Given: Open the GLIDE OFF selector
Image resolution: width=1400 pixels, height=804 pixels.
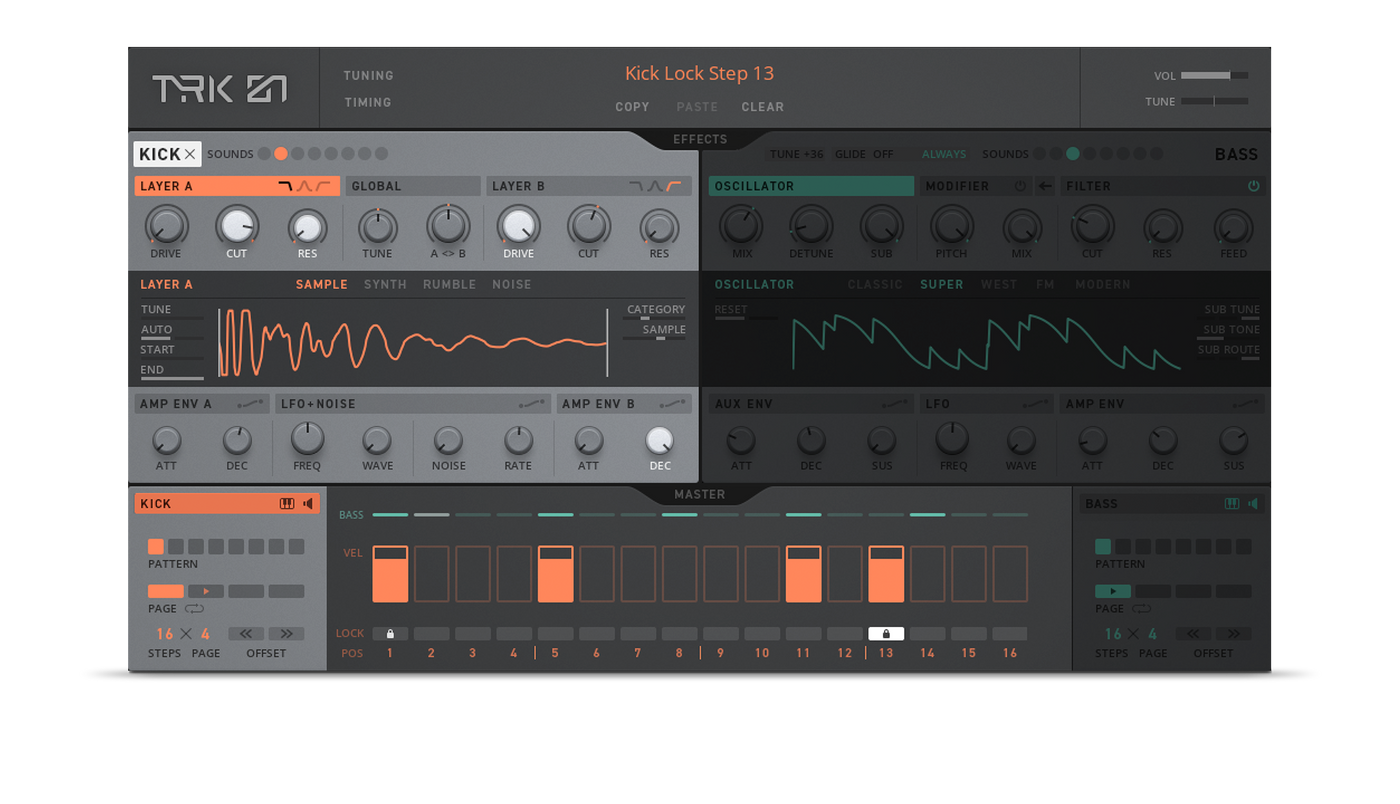Looking at the screenshot, I should coord(864,154).
